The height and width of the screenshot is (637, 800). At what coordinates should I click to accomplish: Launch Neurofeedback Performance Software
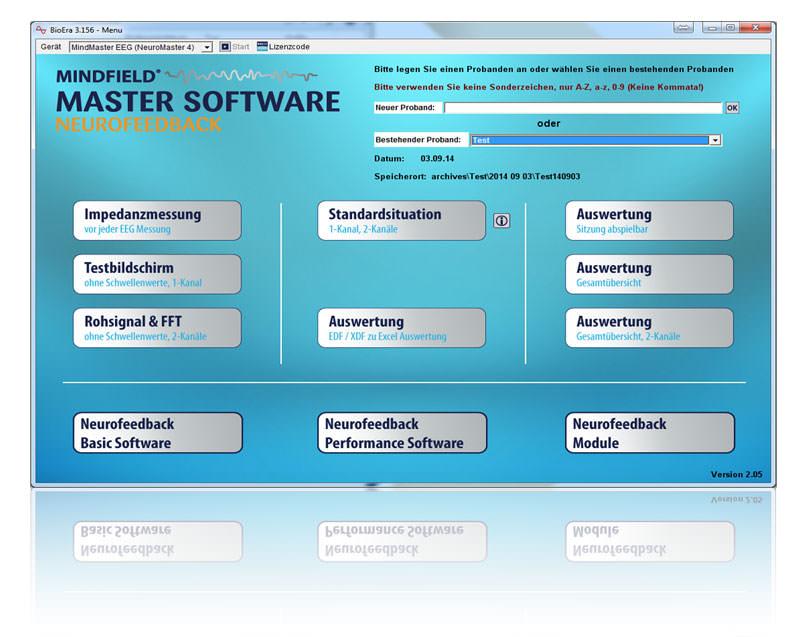pyautogui.click(x=402, y=432)
